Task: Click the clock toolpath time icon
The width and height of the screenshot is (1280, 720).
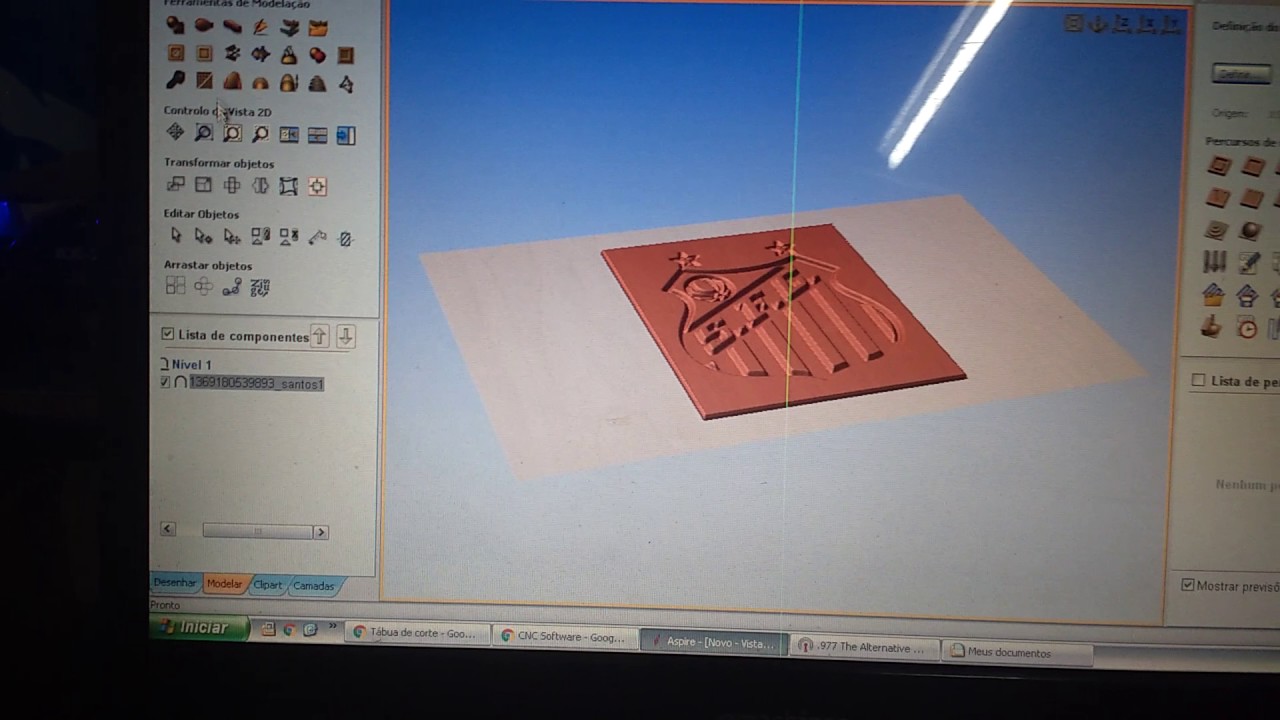Action: [1247, 328]
